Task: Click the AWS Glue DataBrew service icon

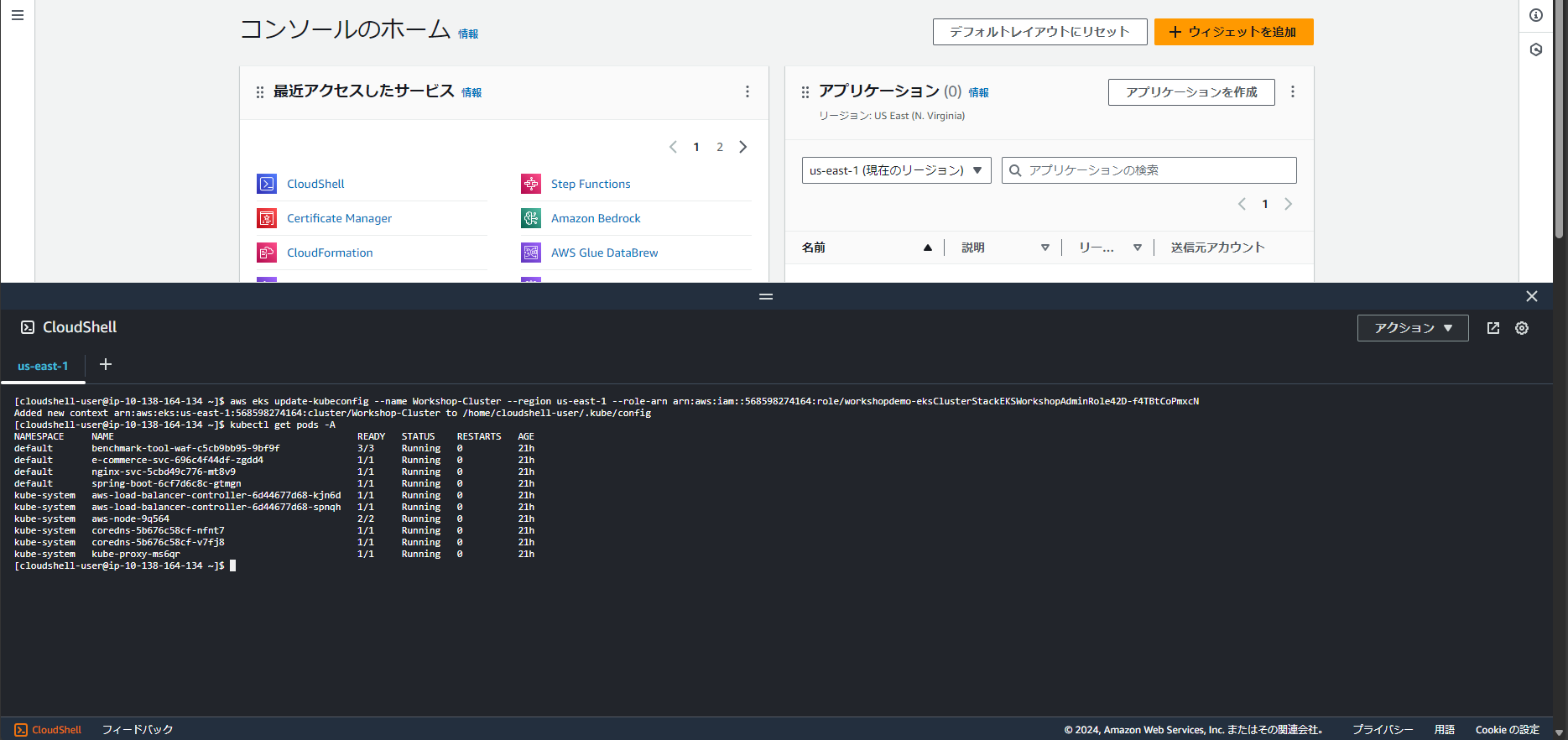Action: click(531, 253)
